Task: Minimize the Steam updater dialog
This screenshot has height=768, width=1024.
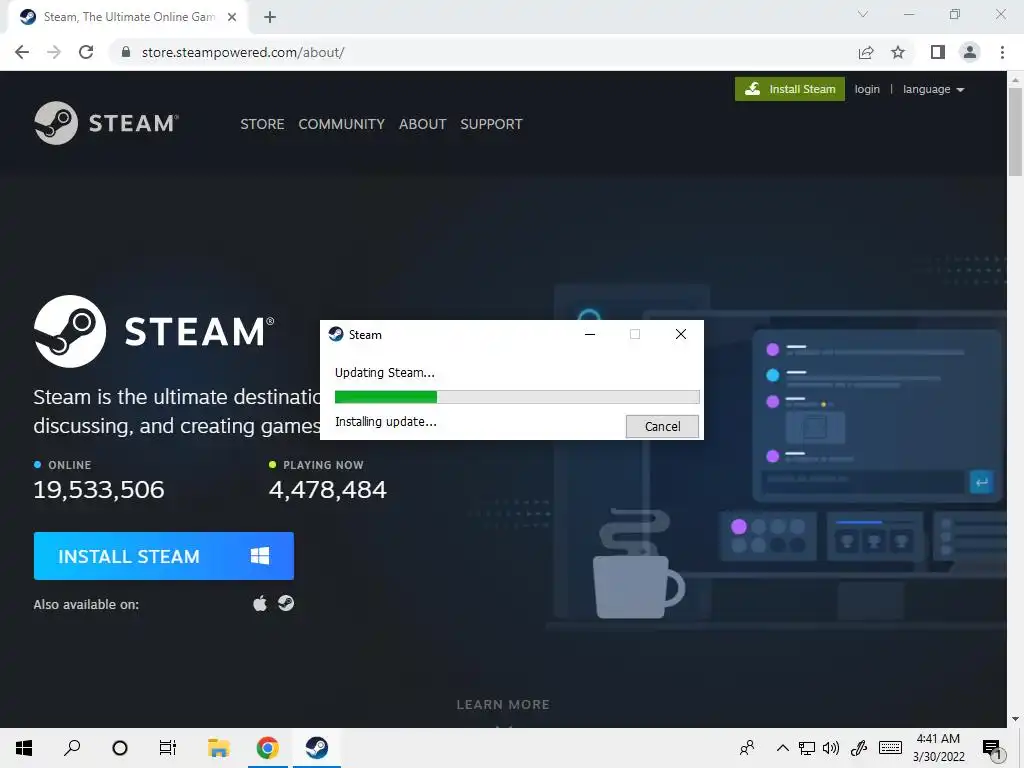Action: [590, 334]
